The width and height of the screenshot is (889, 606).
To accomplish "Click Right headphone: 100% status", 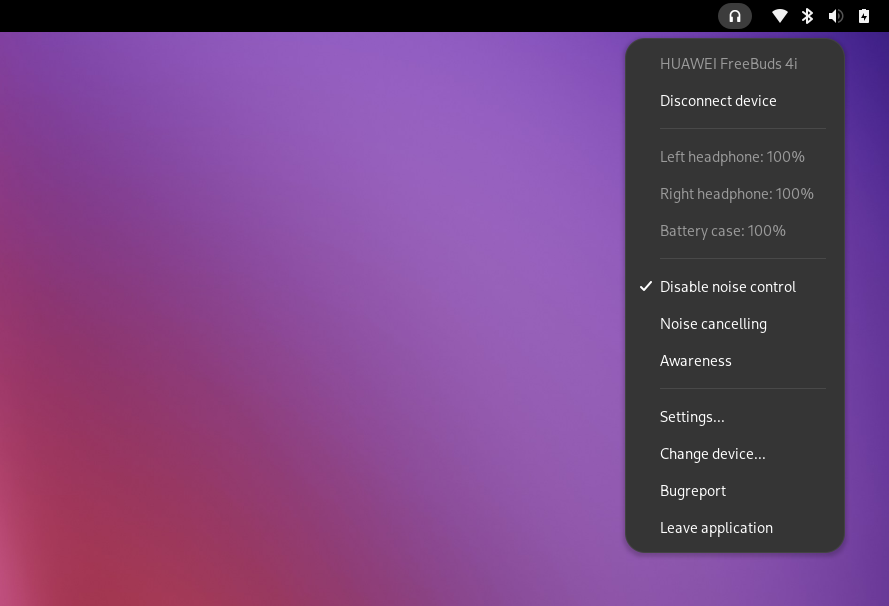I will point(736,194).
